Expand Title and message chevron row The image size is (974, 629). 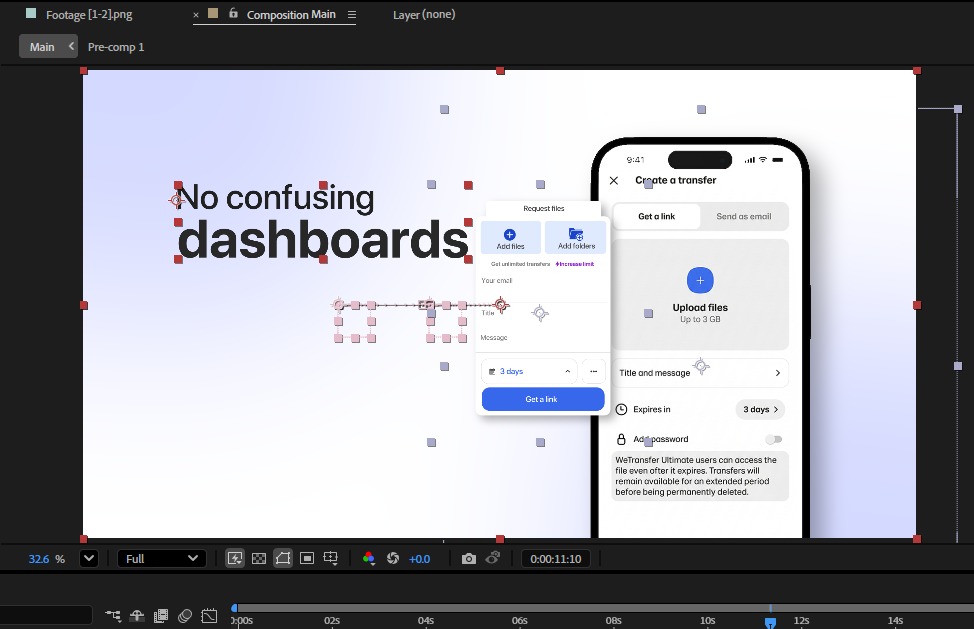coord(700,373)
